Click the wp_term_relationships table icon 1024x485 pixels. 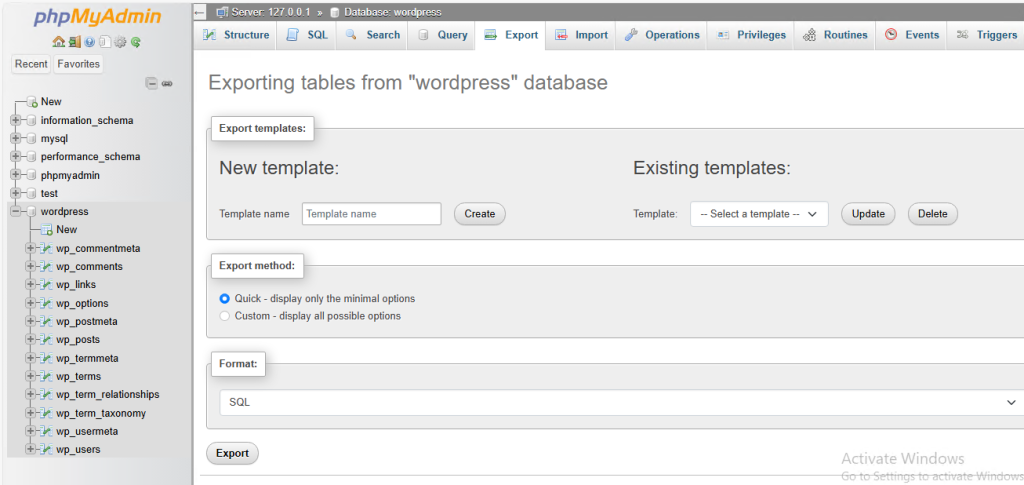click(46, 395)
